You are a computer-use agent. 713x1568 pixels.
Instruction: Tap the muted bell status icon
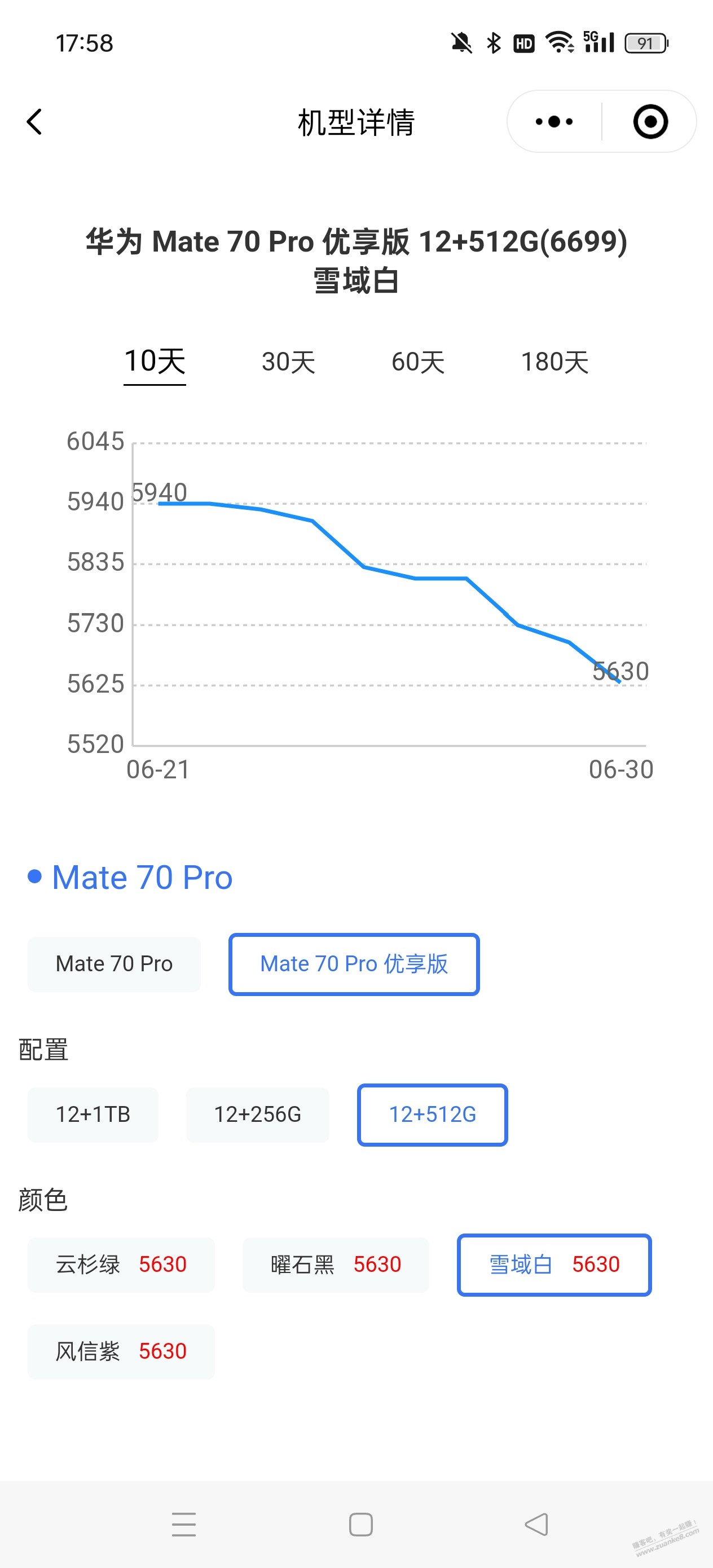[x=461, y=43]
